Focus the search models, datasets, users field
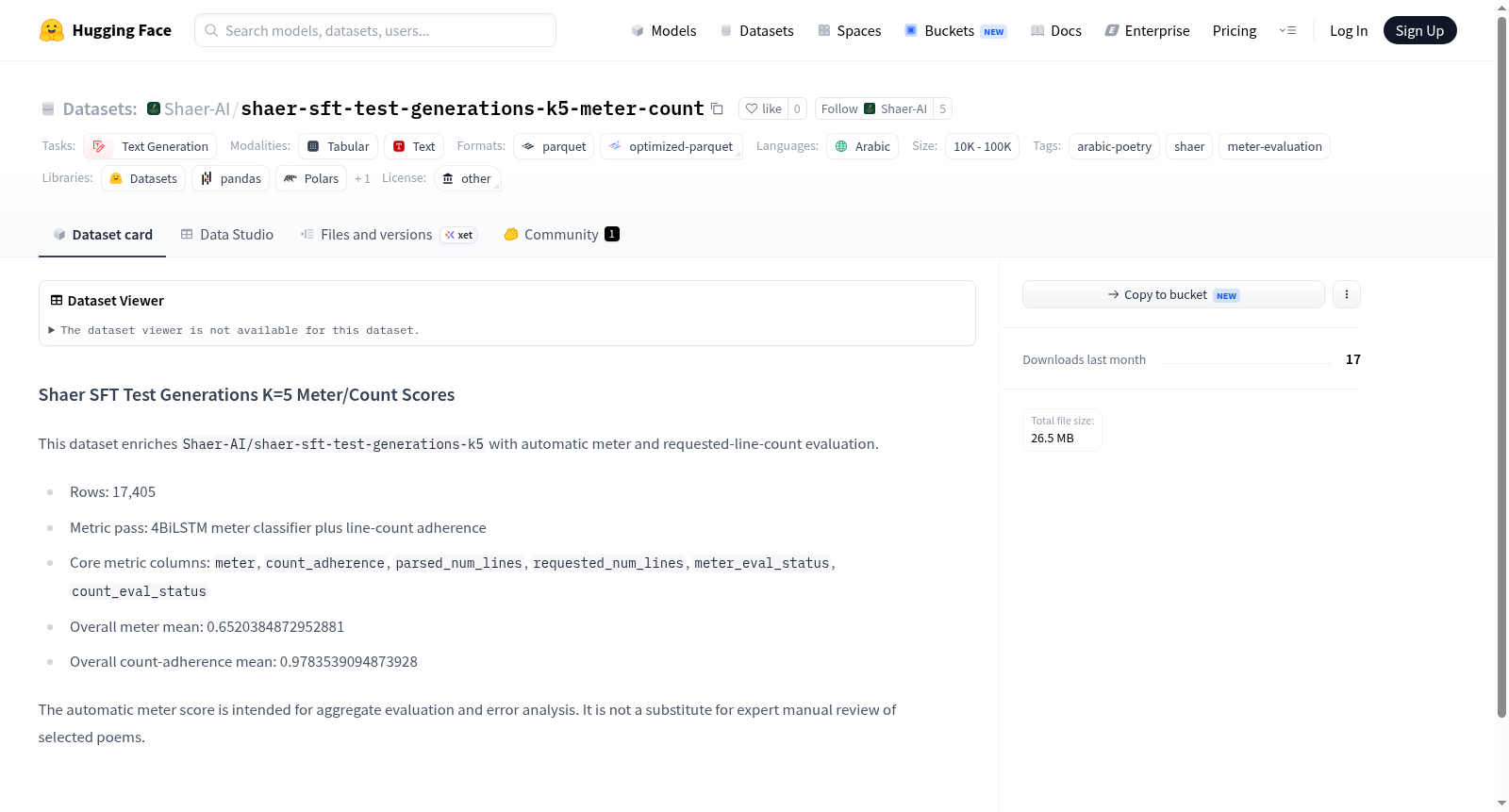 375,30
